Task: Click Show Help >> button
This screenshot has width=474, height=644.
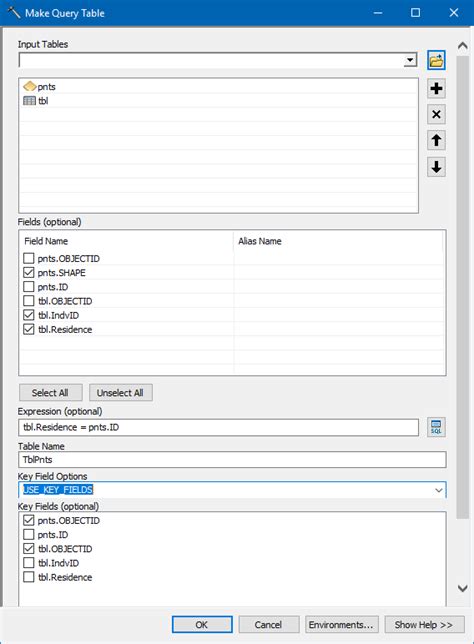Action: tap(424, 625)
